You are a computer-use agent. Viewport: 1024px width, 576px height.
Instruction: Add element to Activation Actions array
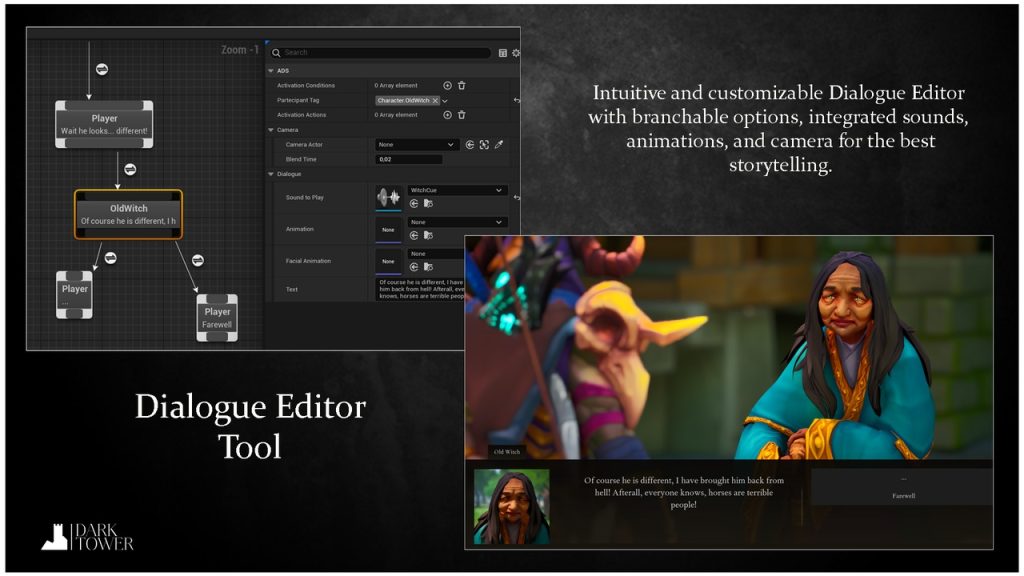click(447, 115)
